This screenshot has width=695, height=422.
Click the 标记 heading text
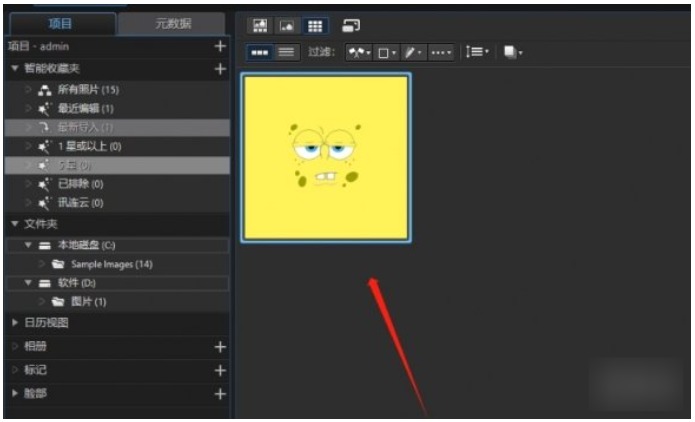35,370
